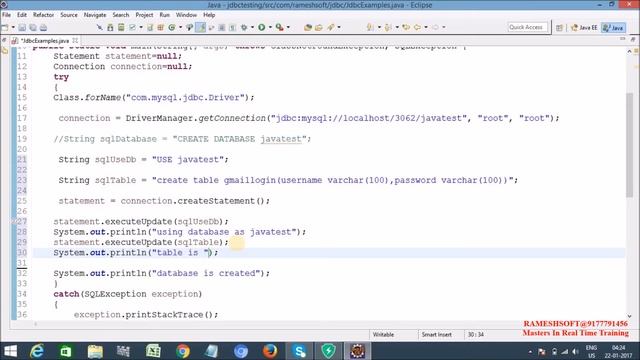Click the Writable status bar entry
This screenshot has width=640, height=360.
click(x=383, y=334)
